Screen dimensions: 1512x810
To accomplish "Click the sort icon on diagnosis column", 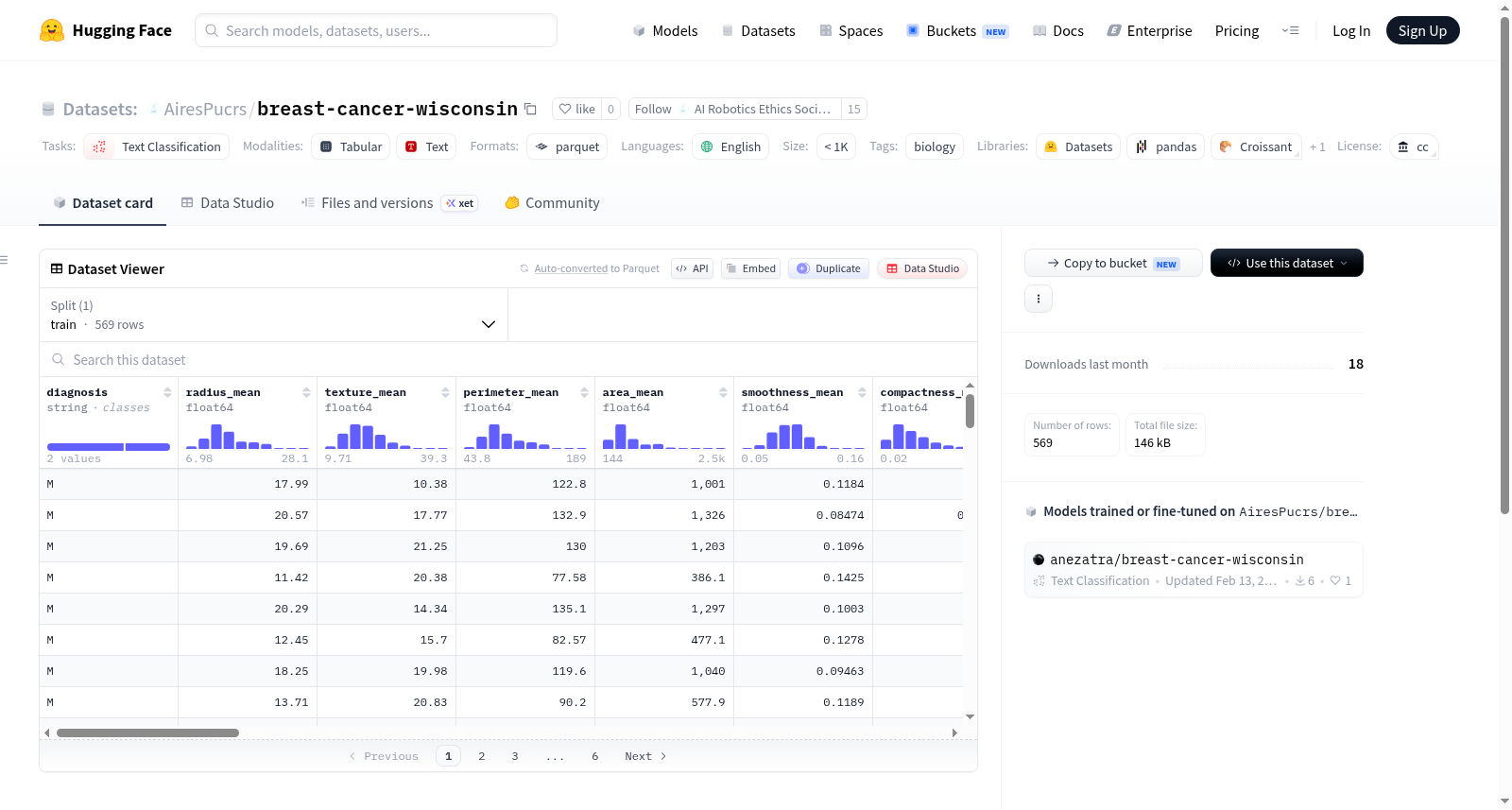I will [167, 392].
